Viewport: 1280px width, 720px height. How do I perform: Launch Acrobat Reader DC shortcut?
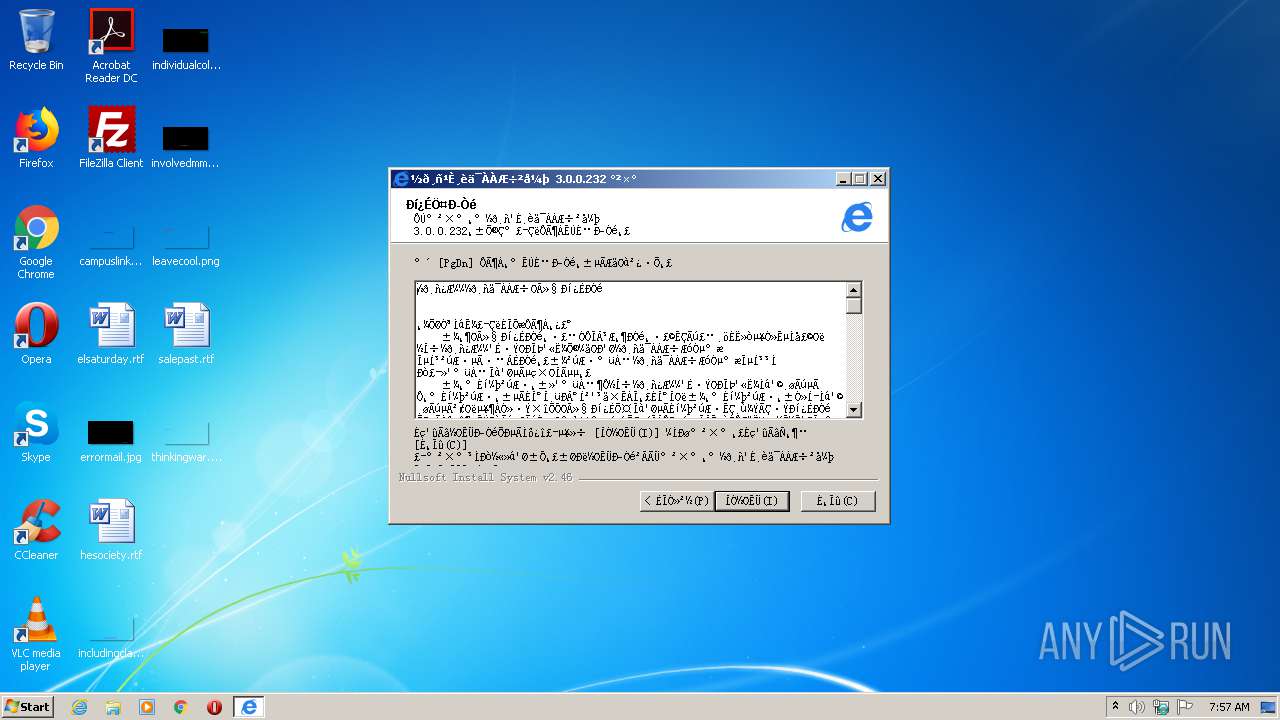111,46
